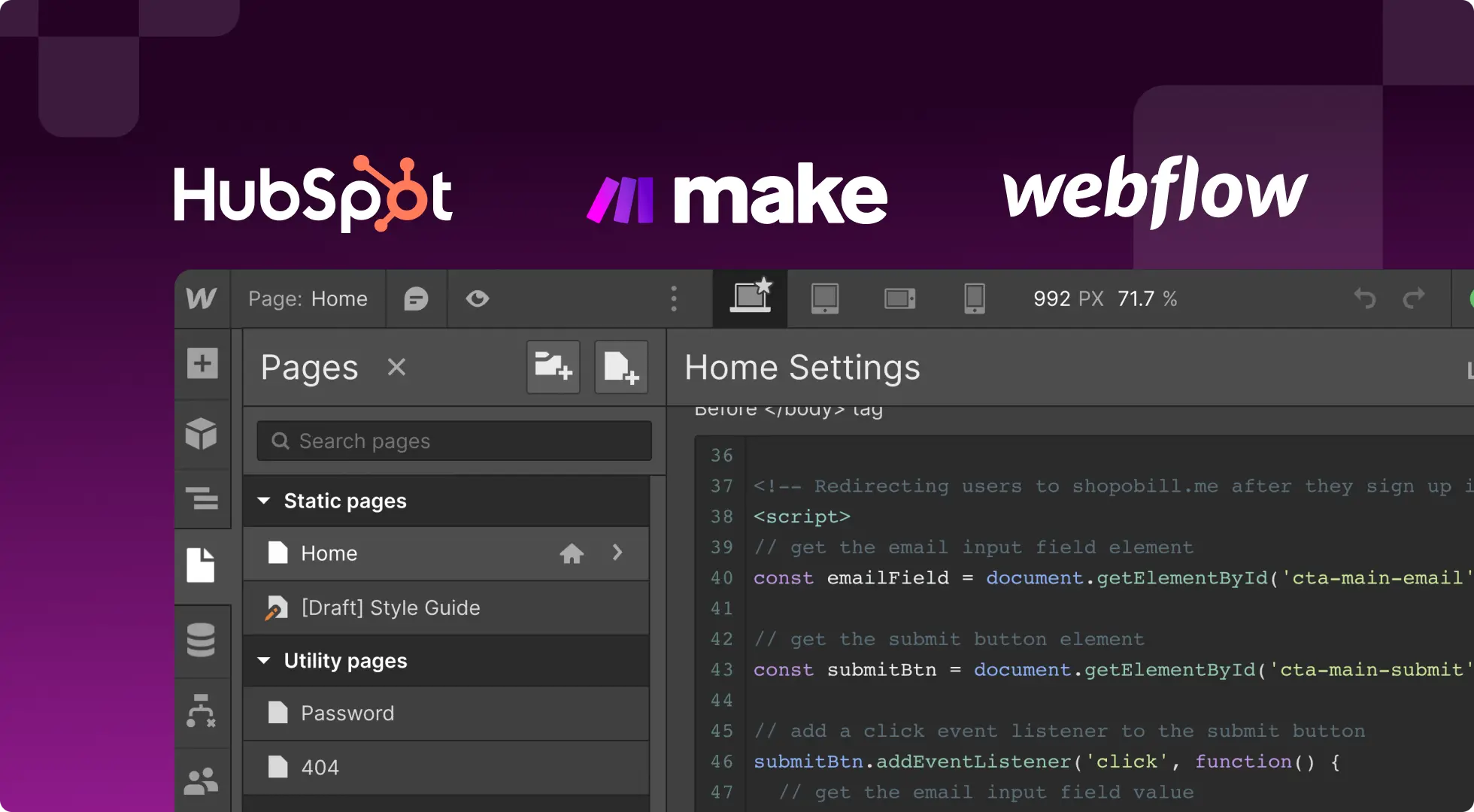Click the redo arrow
Viewport: 1474px width, 812px height.
click(x=1414, y=298)
